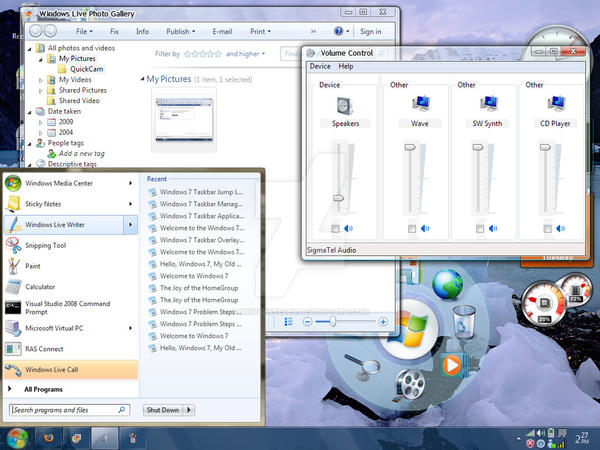Viewport: 600px width, 450px height.
Task: Click the Photo Gallery zoom in plus icon
Action: (383, 321)
